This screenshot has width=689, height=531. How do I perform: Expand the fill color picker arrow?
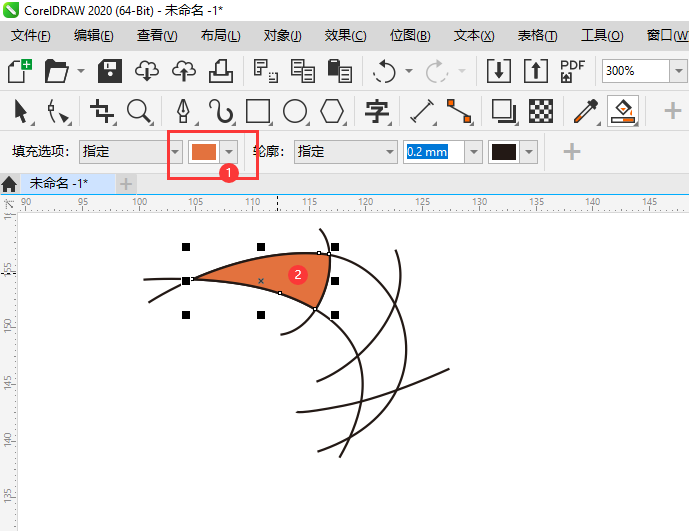pyautogui.click(x=229, y=152)
